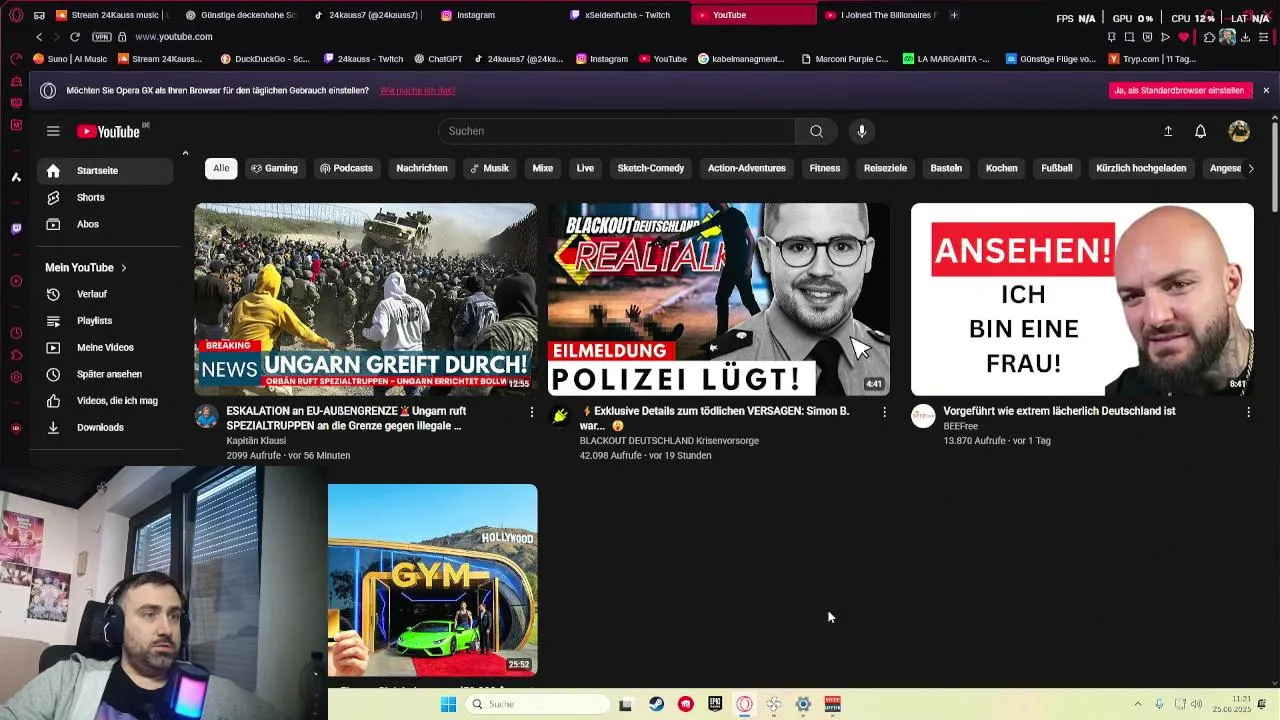
Task: Open Shorts in YouTube sidebar
Action: [x=106, y=198]
